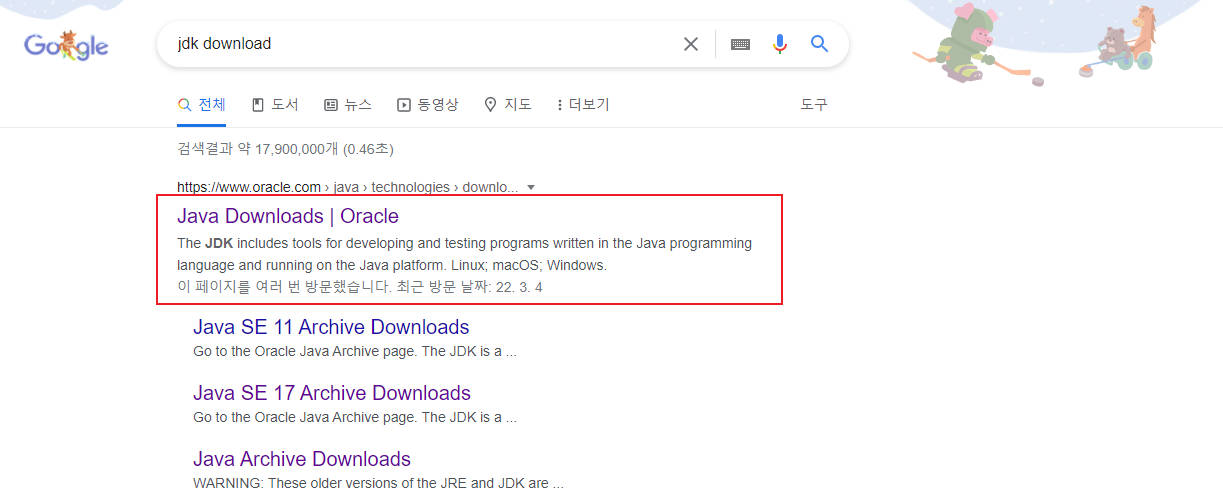The height and width of the screenshot is (497, 1223).
Task: Click the blue magnifier search button
Action: [820, 44]
